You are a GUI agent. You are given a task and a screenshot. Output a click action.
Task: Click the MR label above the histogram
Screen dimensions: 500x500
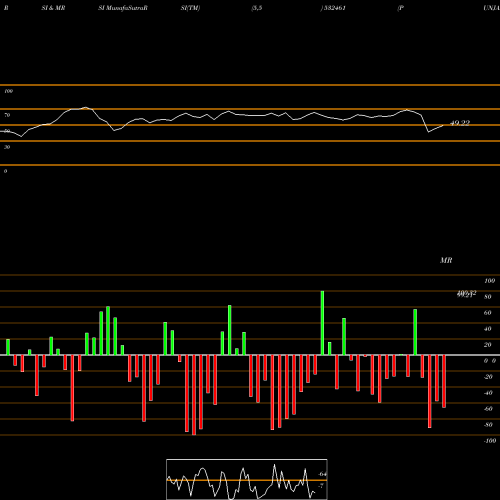[446, 260]
